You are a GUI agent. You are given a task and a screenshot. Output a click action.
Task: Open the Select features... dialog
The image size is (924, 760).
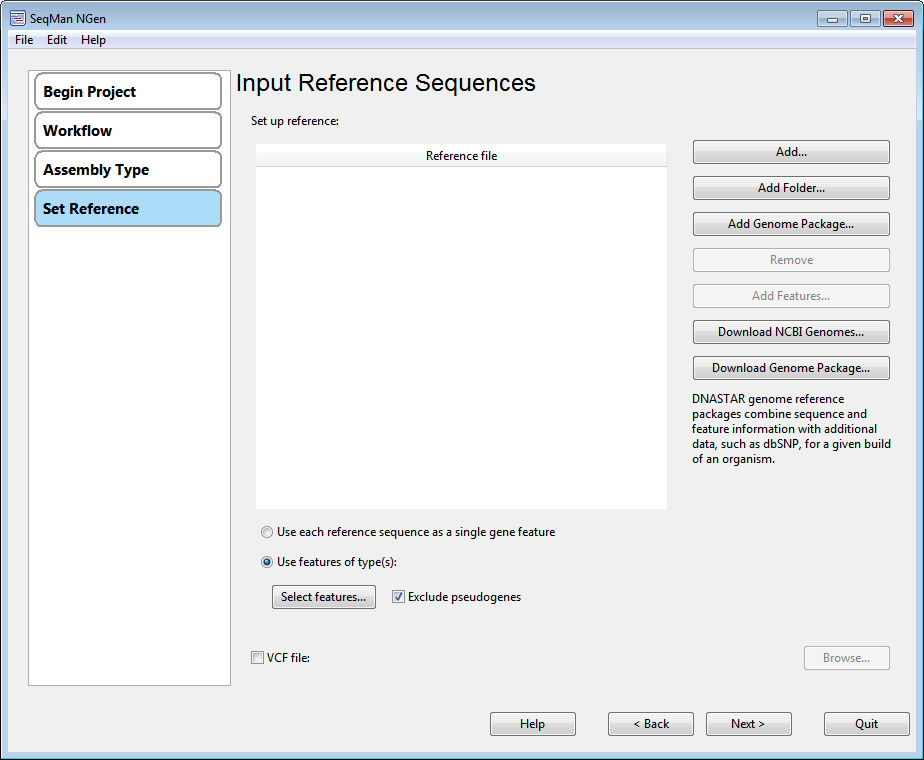tap(324, 597)
